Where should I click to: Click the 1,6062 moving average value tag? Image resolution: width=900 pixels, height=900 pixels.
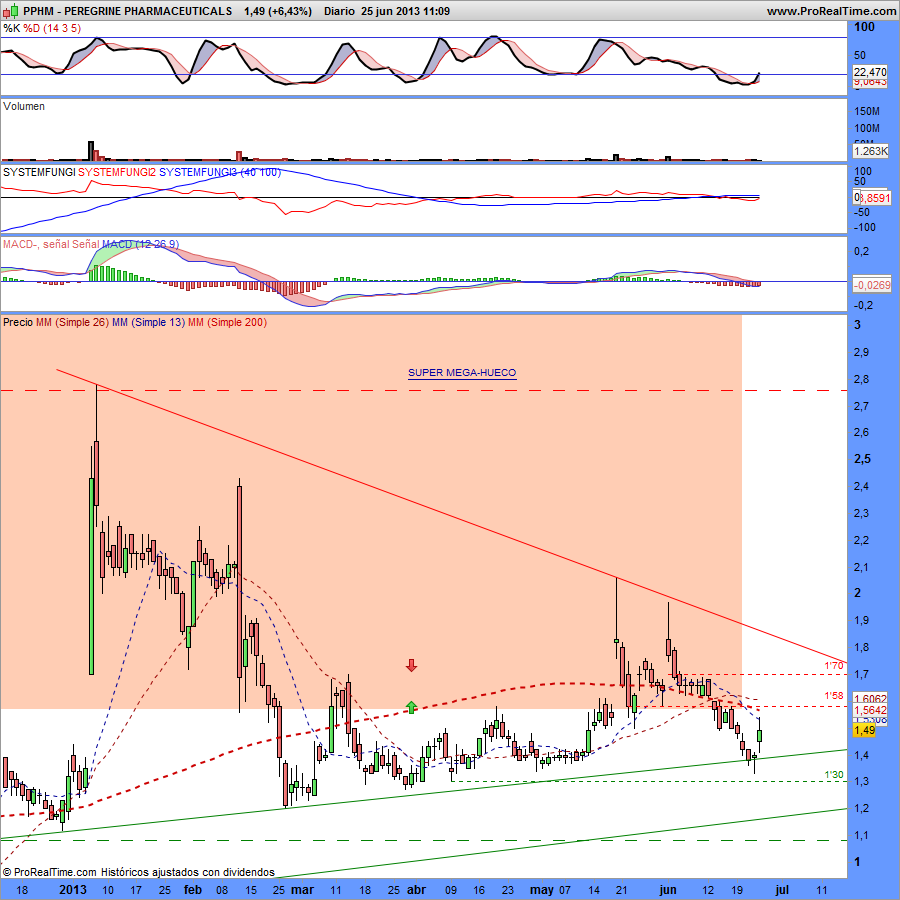coord(870,699)
